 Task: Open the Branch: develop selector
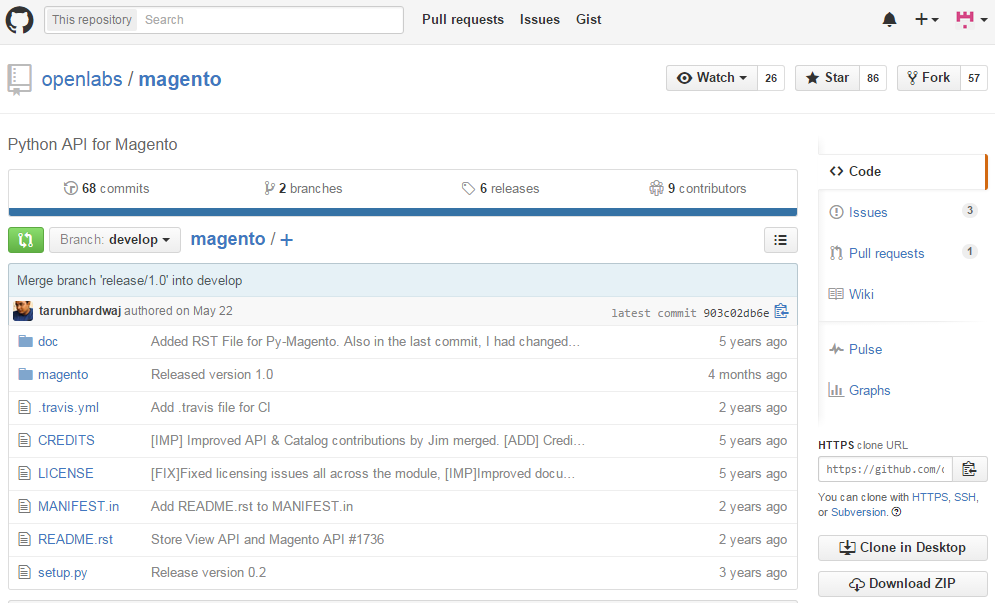coord(115,240)
